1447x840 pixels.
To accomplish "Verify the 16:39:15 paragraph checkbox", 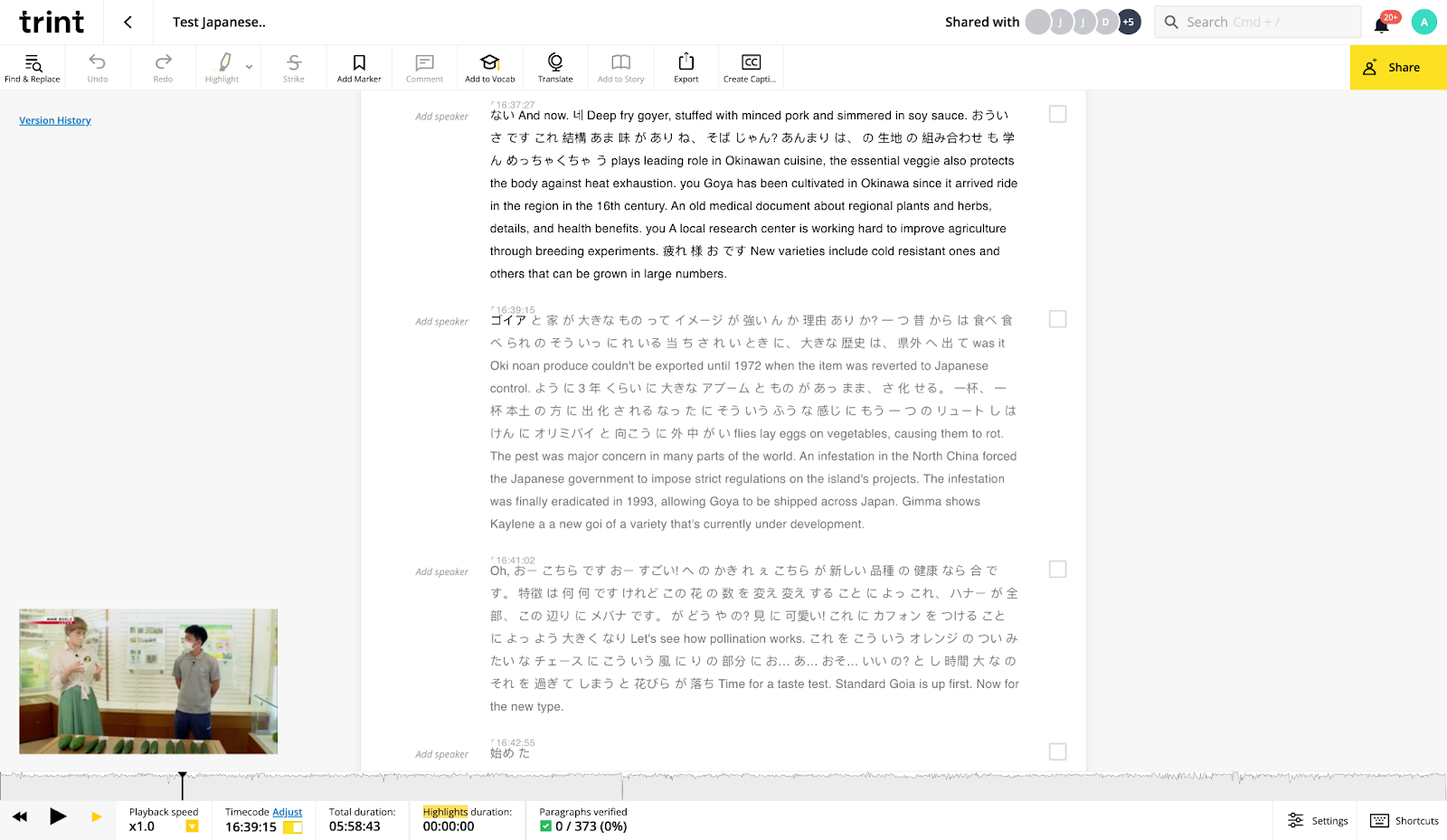I will [1057, 319].
